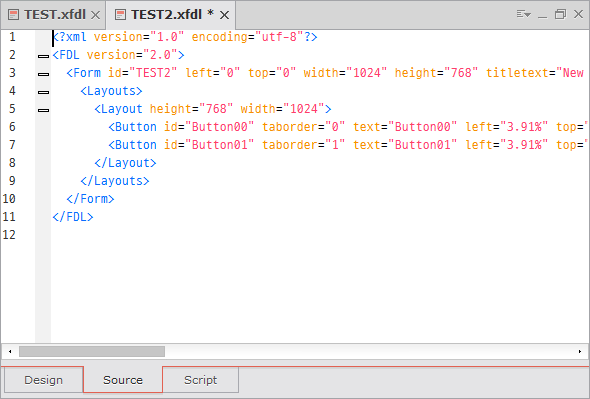This screenshot has height=399, width=590.
Task: Collapse the Form node on line 3
Action: click(x=44, y=74)
